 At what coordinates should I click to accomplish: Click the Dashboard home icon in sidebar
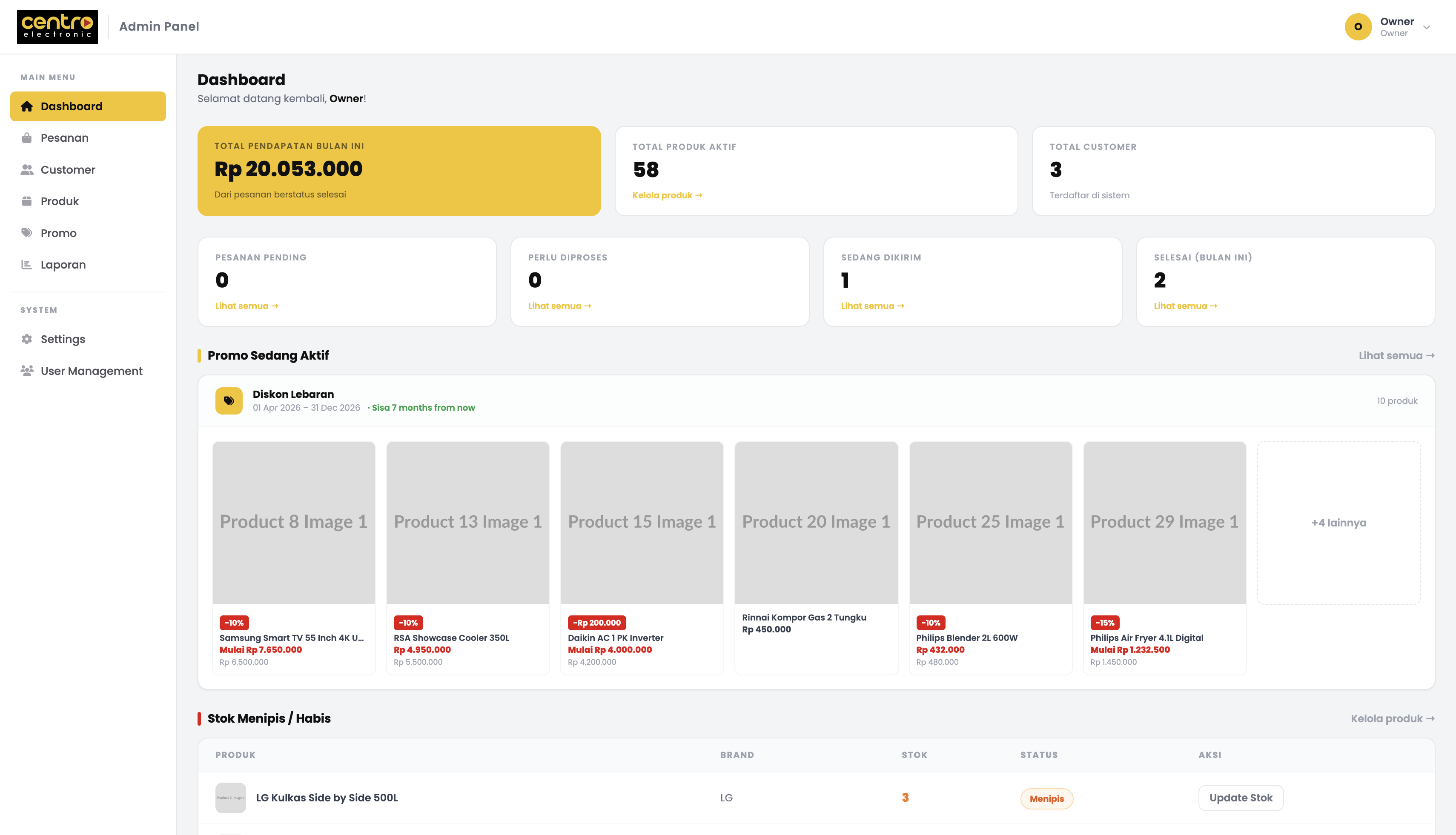point(26,106)
